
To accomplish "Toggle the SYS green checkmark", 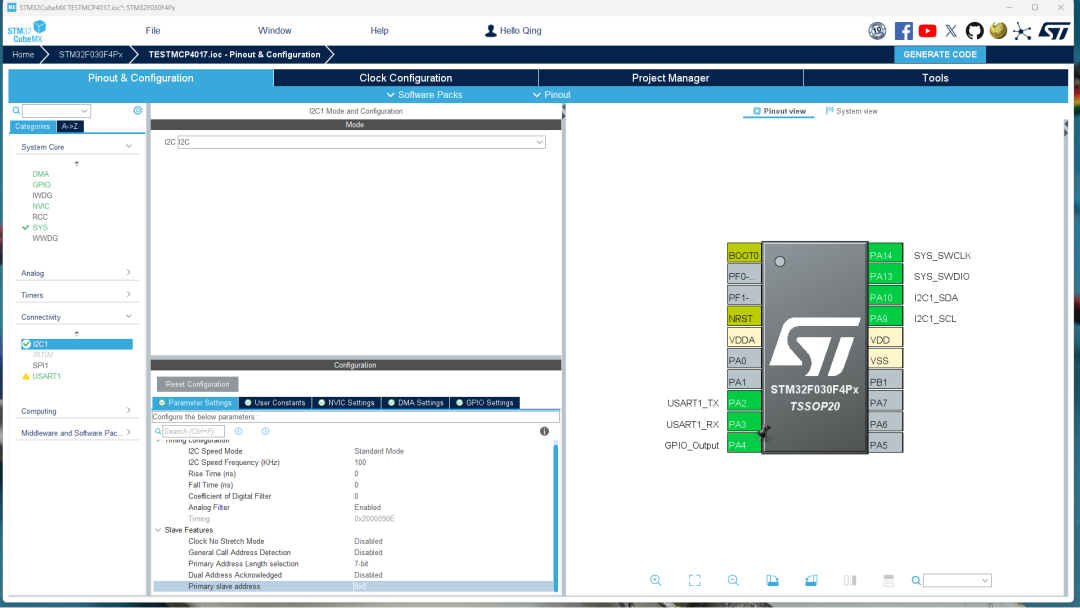I will click(25, 227).
